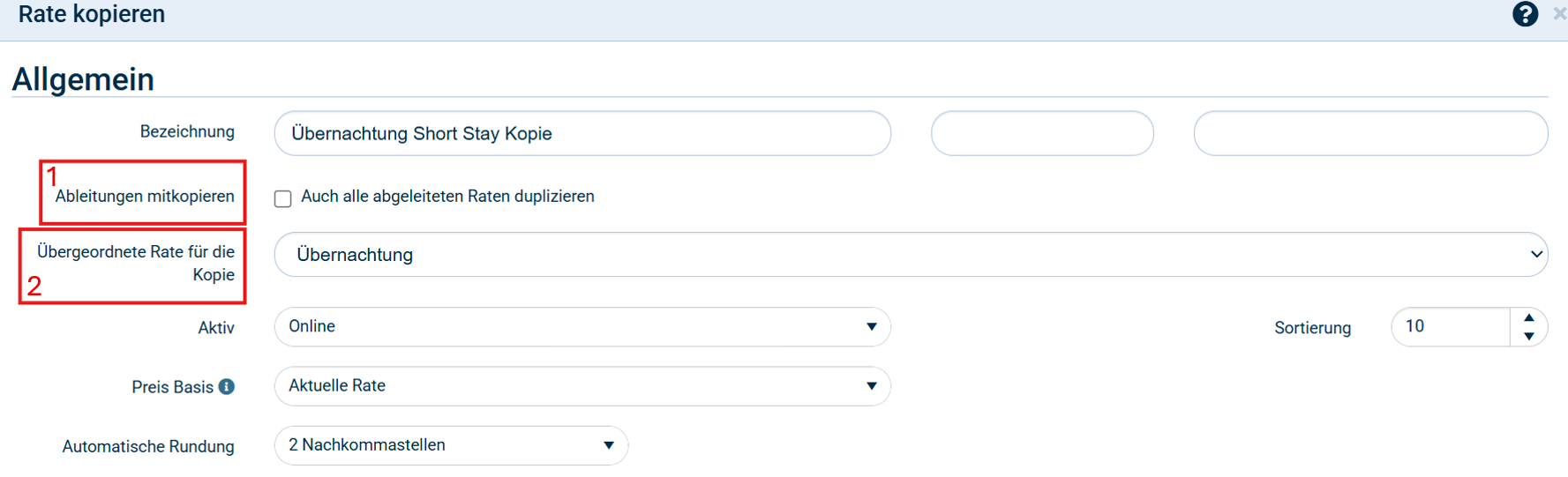The width and height of the screenshot is (1568, 477).
Task: Click the Sortierung label text
Action: pyautogui.click(x=1312, y=328)
